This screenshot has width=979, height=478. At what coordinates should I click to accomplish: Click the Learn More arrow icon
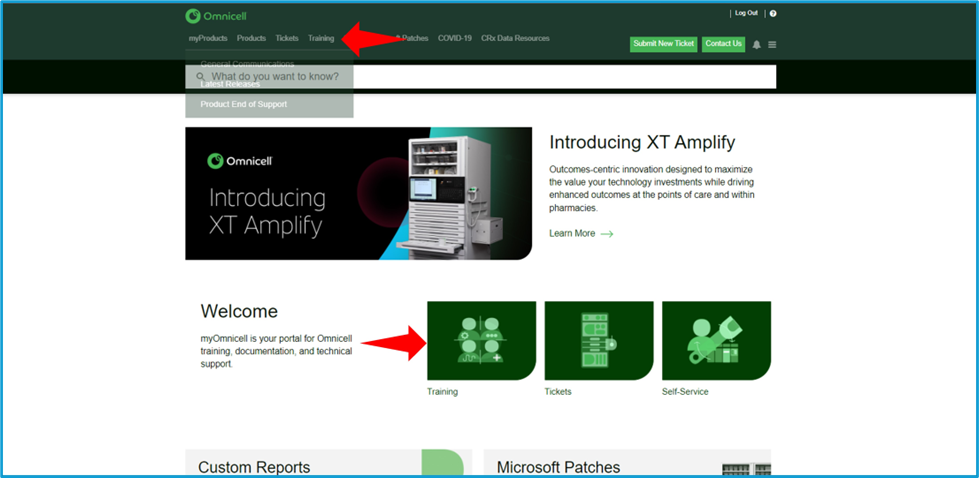[x=607, y=234]
